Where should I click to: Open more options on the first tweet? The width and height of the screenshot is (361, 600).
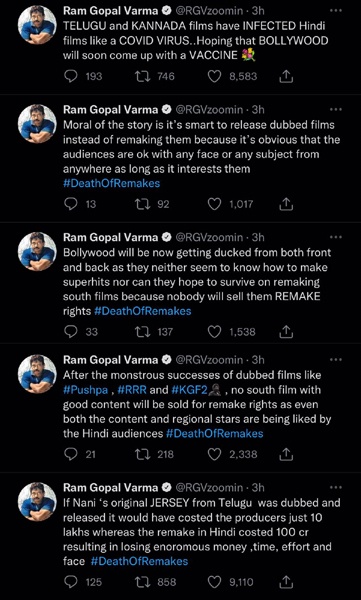[x=335, y=11]
